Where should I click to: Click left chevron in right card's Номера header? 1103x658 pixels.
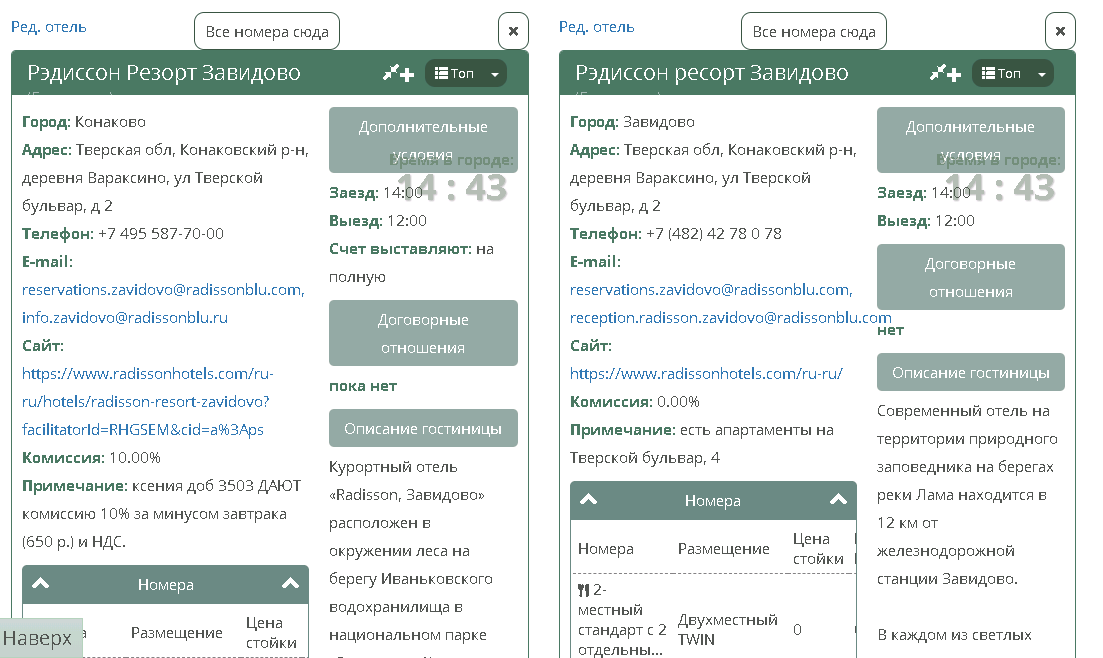click(x=589, y=500)
